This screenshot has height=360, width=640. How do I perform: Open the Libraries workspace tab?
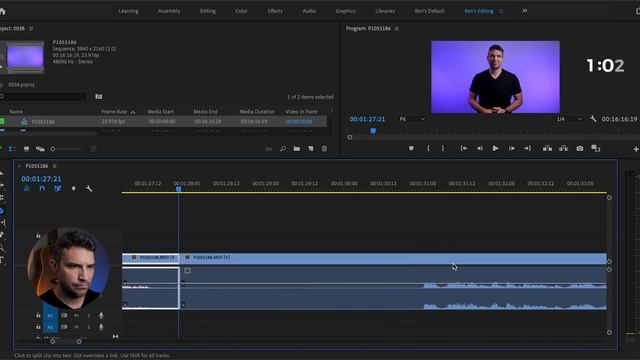point(385,11)
